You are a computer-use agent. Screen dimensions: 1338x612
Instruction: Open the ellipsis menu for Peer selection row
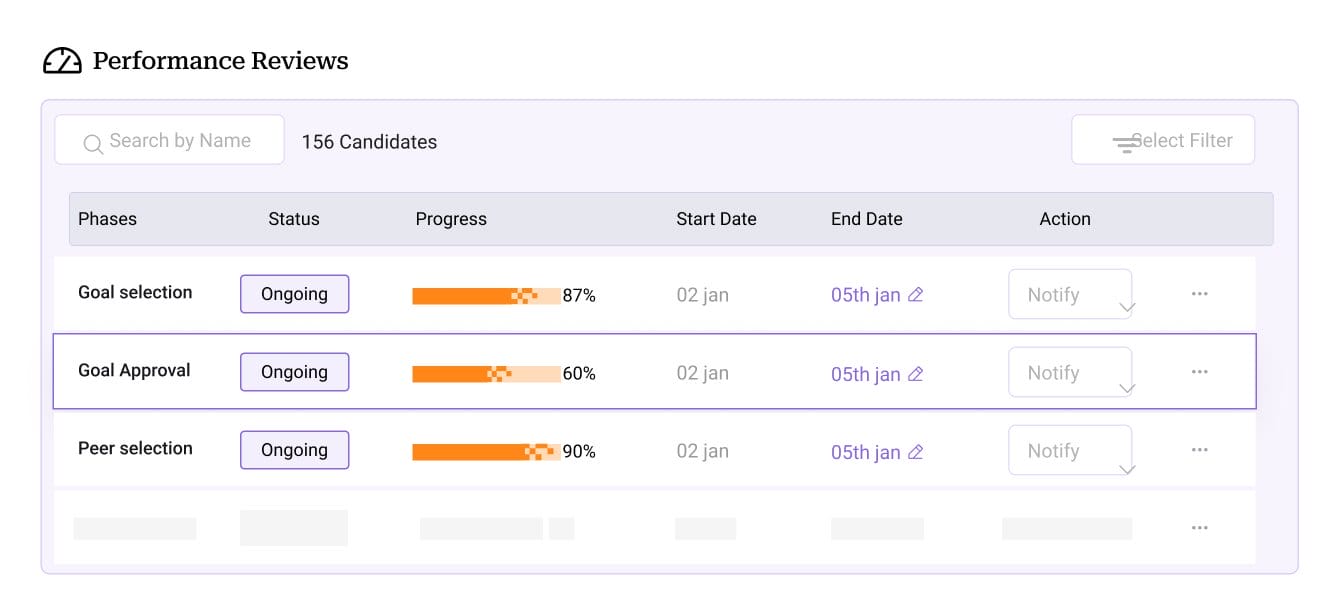pos(1199,449)
